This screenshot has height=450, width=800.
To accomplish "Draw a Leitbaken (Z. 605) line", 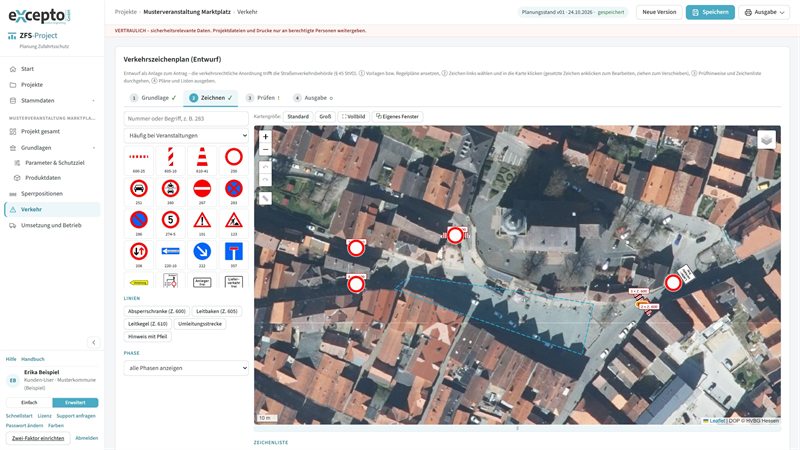I will click(217, 311).
